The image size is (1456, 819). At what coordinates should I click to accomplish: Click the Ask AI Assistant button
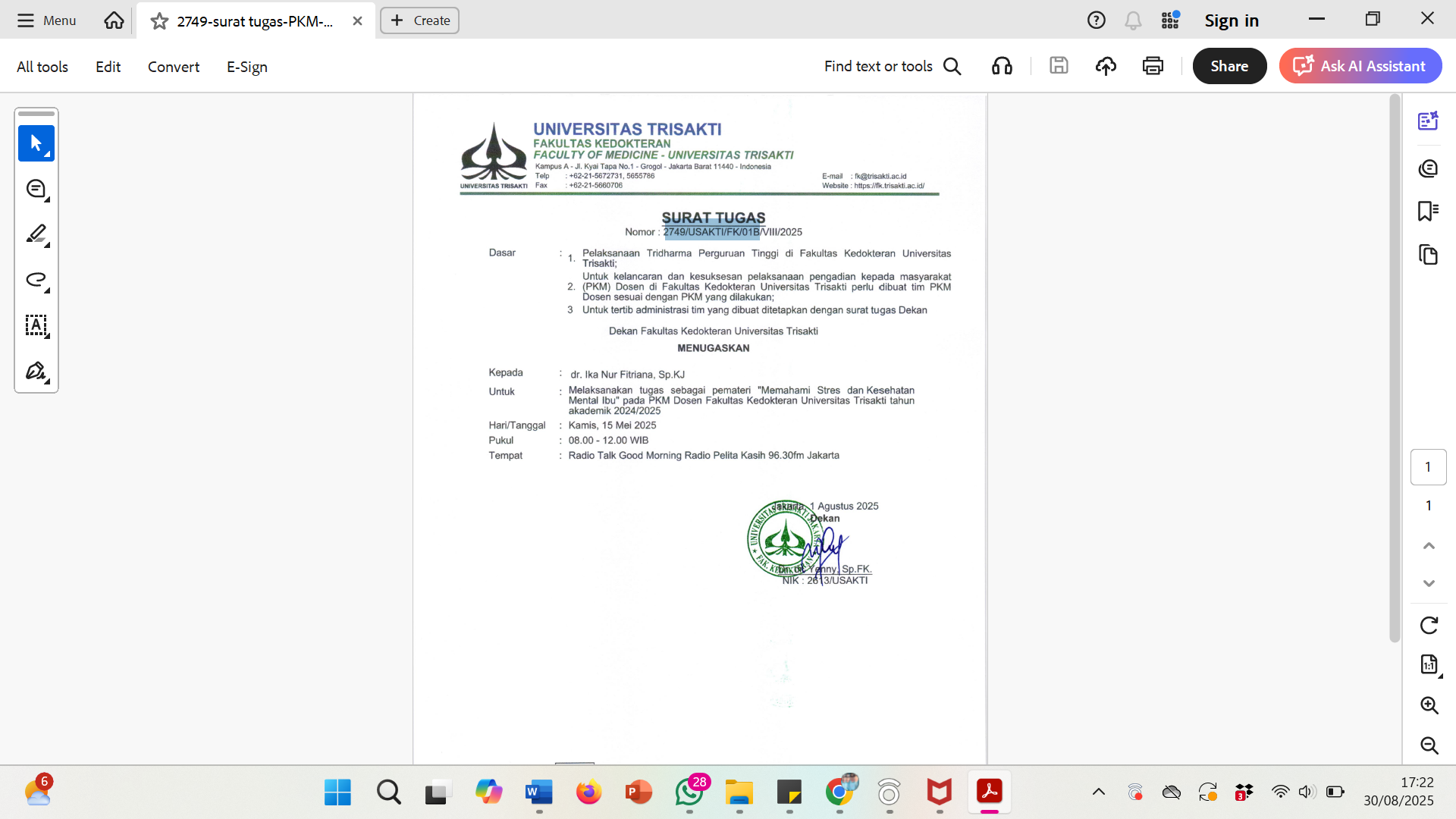pyautogui.click(x=1360, y=66)
